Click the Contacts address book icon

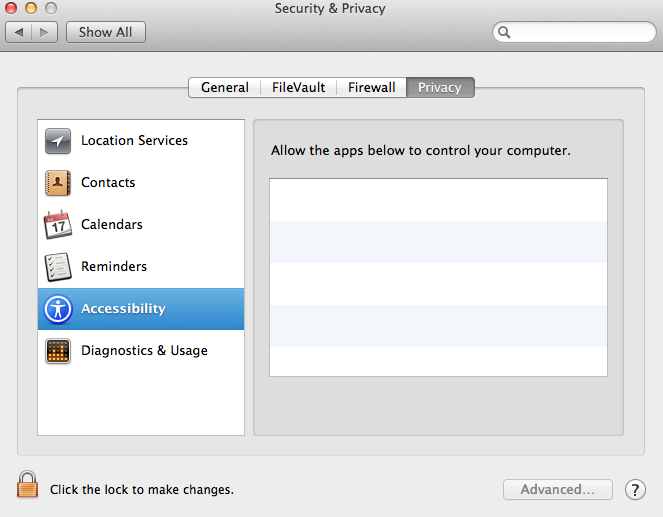coord(58,183)
